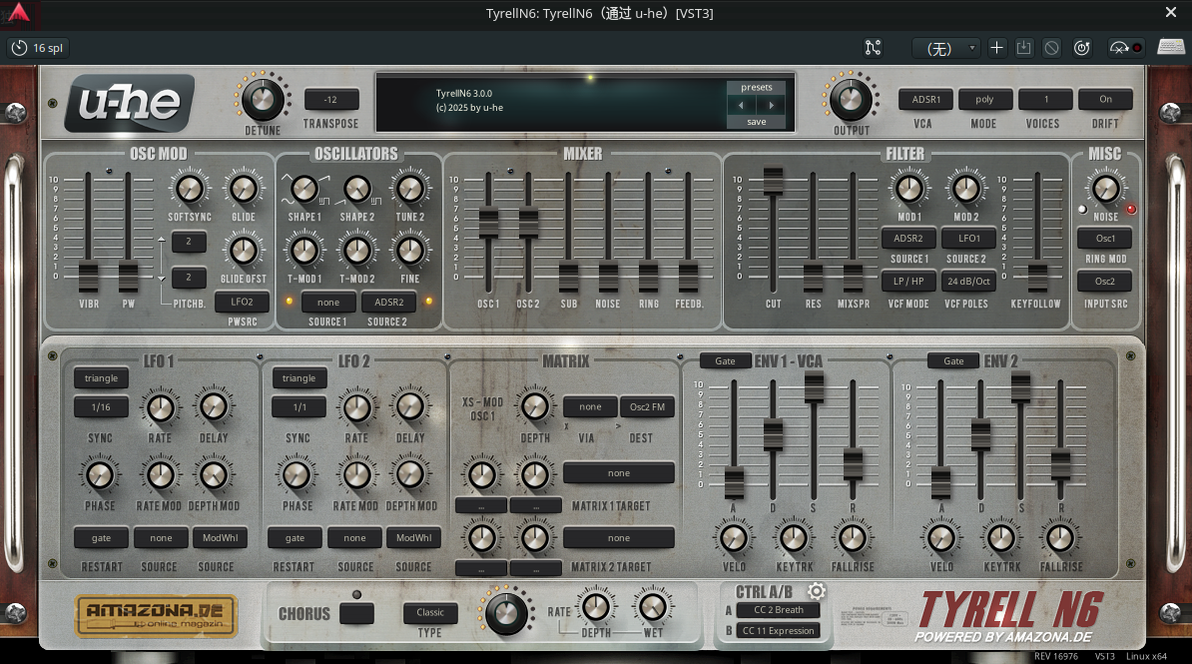
Task: Click the upper PITCHB. range box
Action: click(189, 242)
